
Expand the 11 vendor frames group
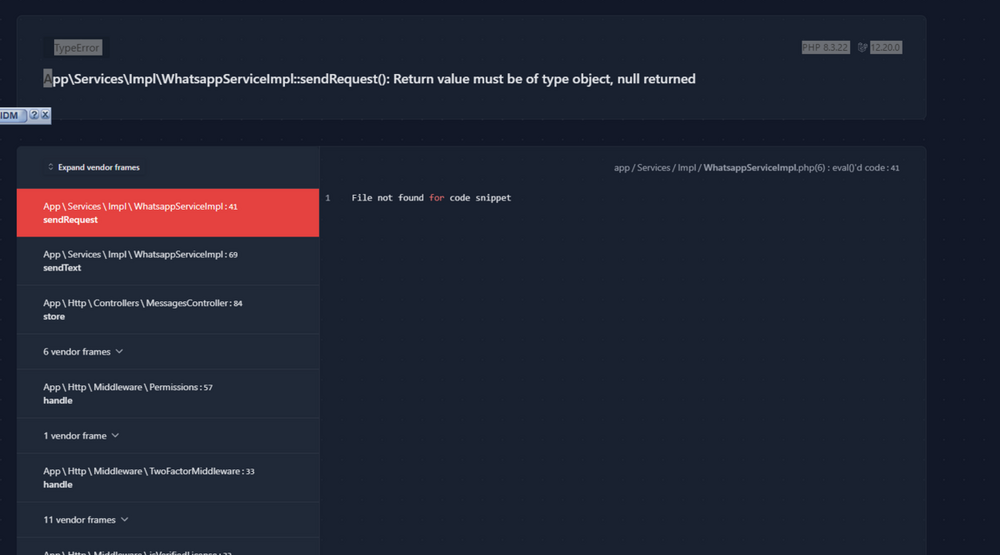coord(168,520)
